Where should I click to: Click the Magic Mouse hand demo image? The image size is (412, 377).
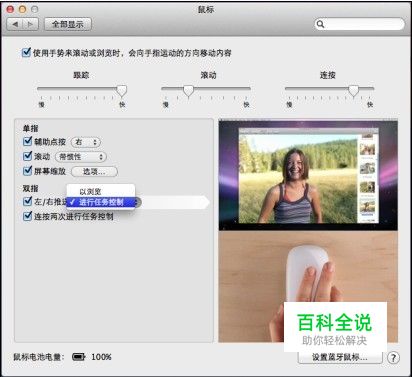tap(308, 287)
